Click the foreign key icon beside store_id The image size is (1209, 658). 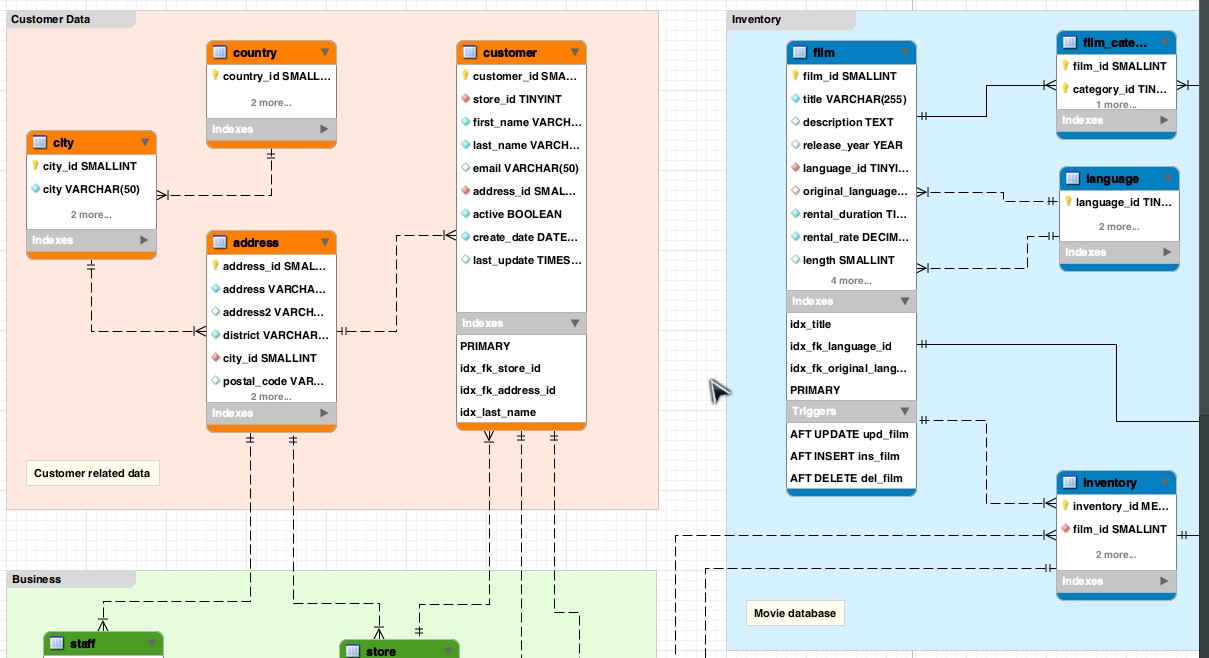(465, 99)
